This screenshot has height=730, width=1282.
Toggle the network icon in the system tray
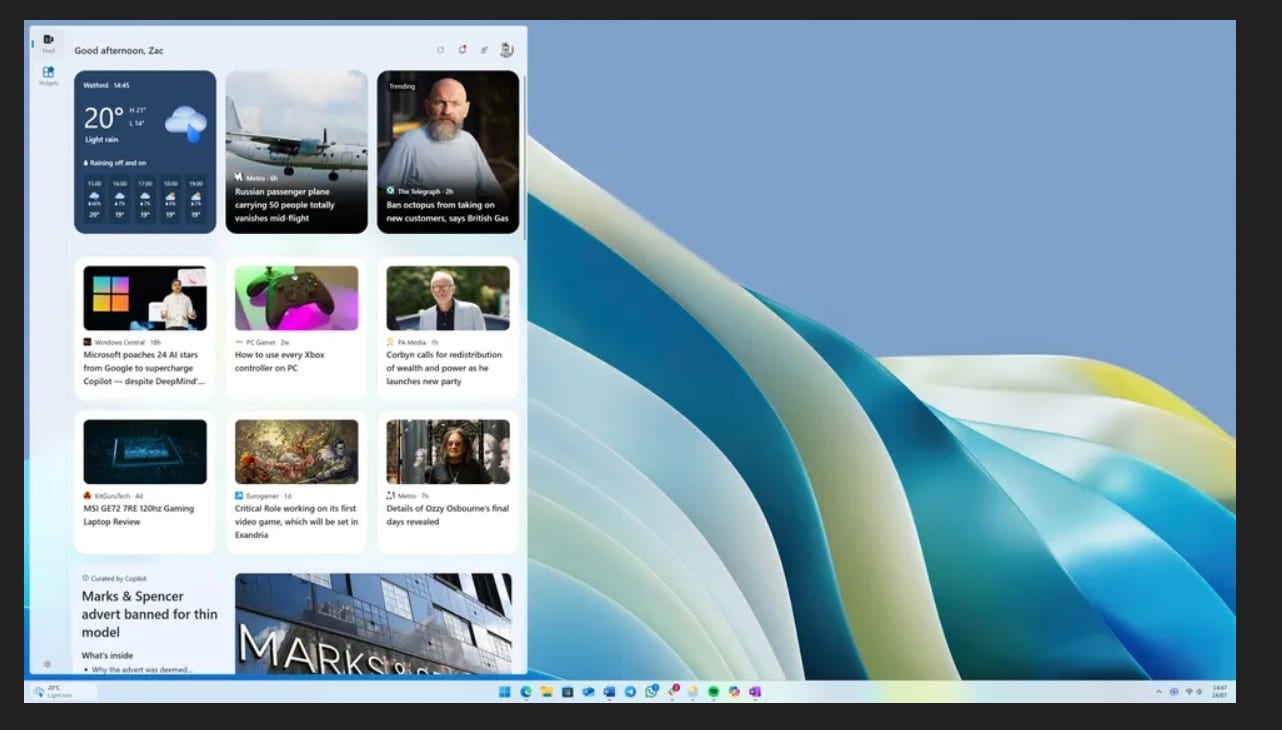point(1188,691)
